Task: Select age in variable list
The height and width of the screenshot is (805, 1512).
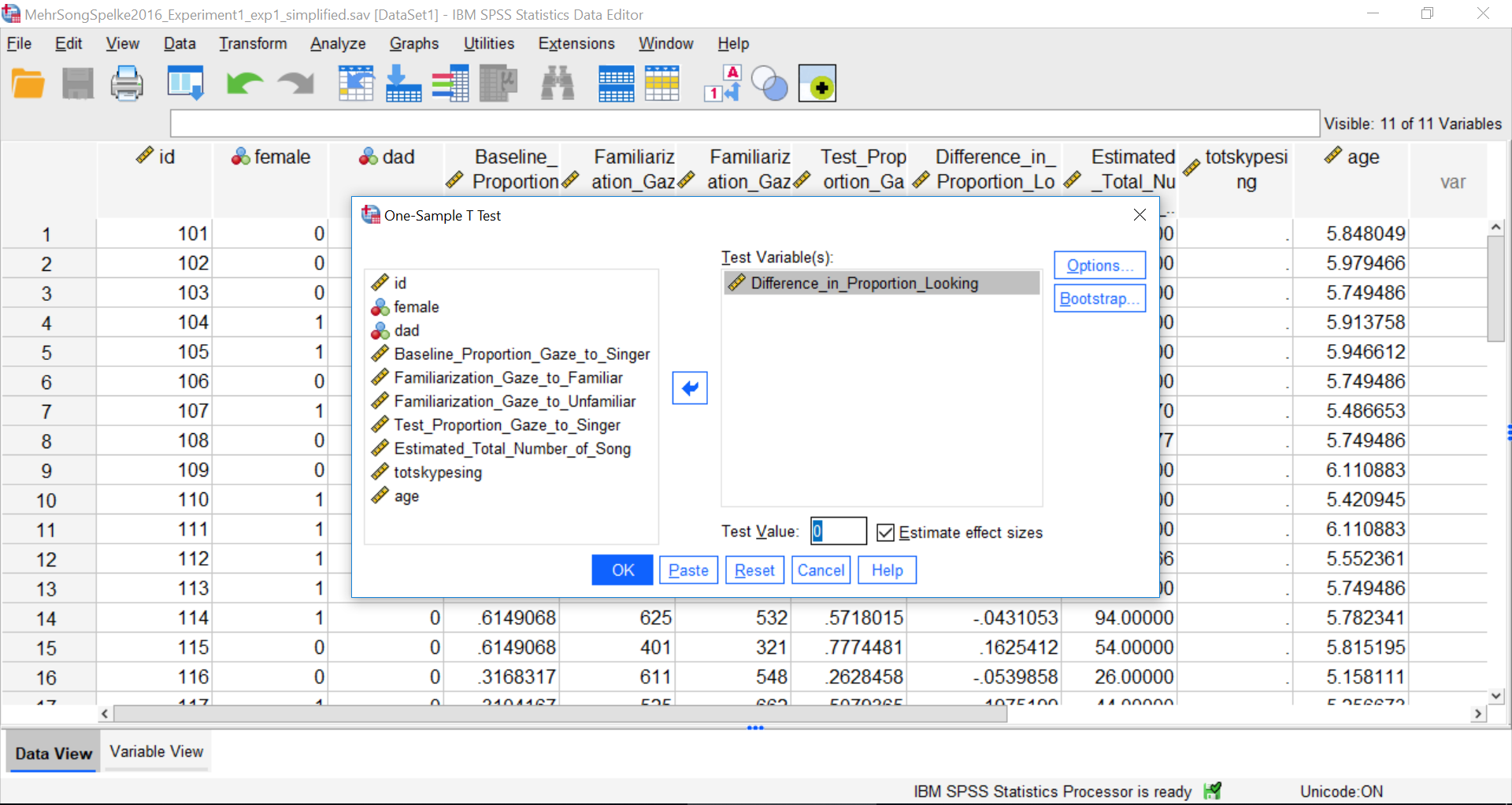Action: click(511, 495)
